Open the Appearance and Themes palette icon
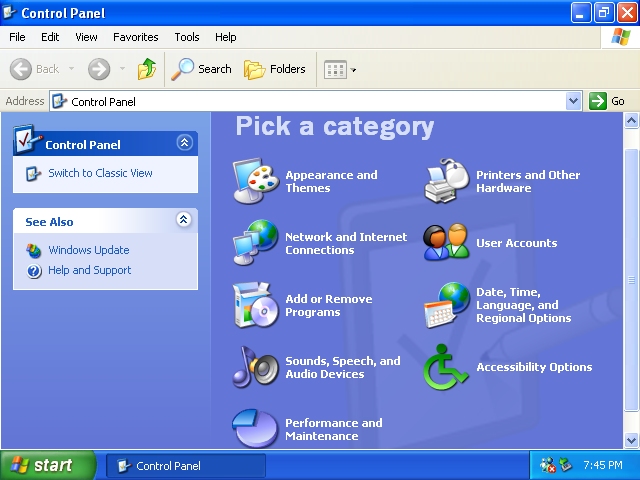Image resolution: width=640 pixels, height=480 pixels. click(256, 181)
